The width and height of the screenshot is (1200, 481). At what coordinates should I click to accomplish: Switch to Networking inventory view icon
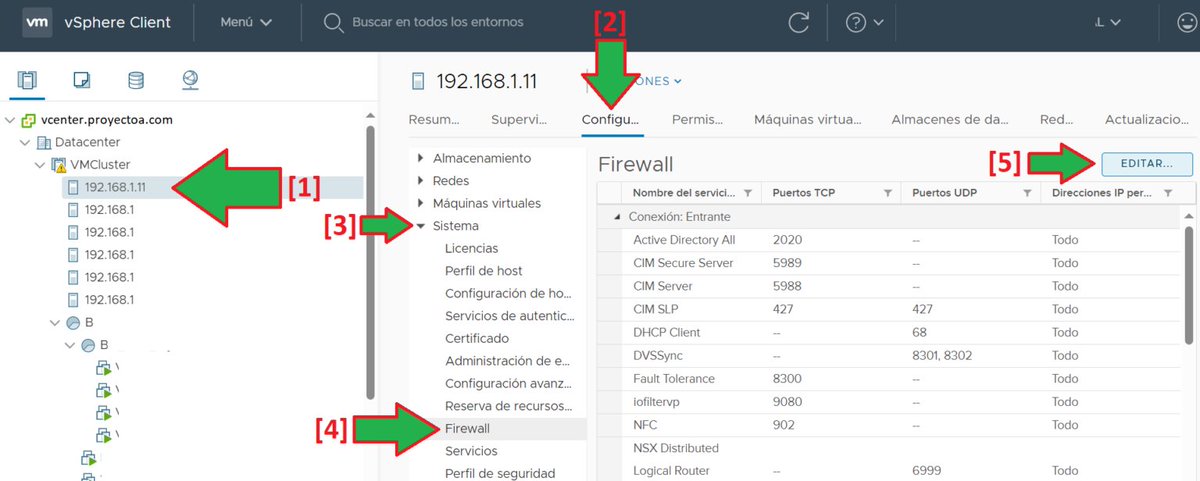pyautogui.click(x=190, y=80)
